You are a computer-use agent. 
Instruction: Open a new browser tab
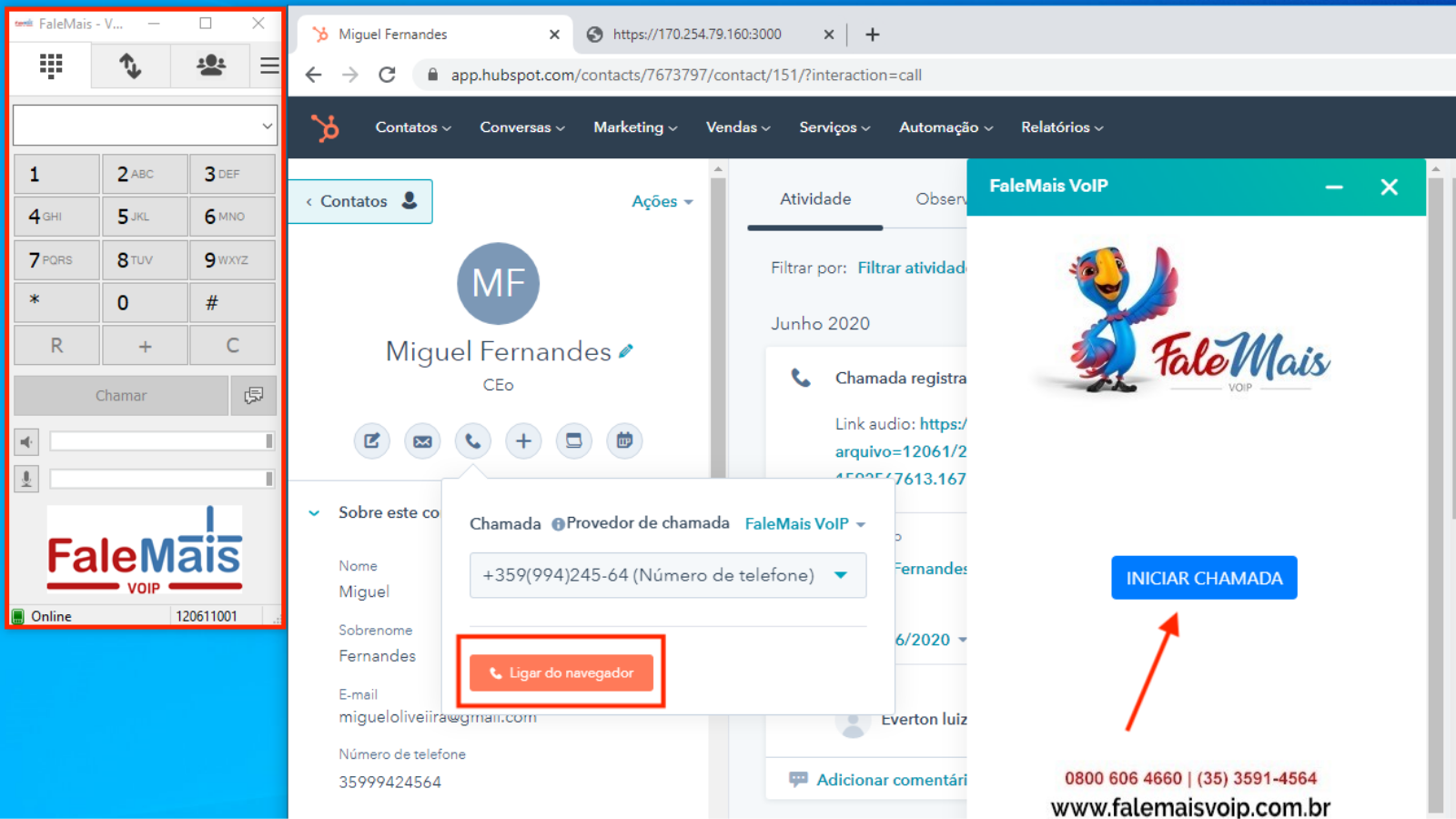tap(873, 35)
